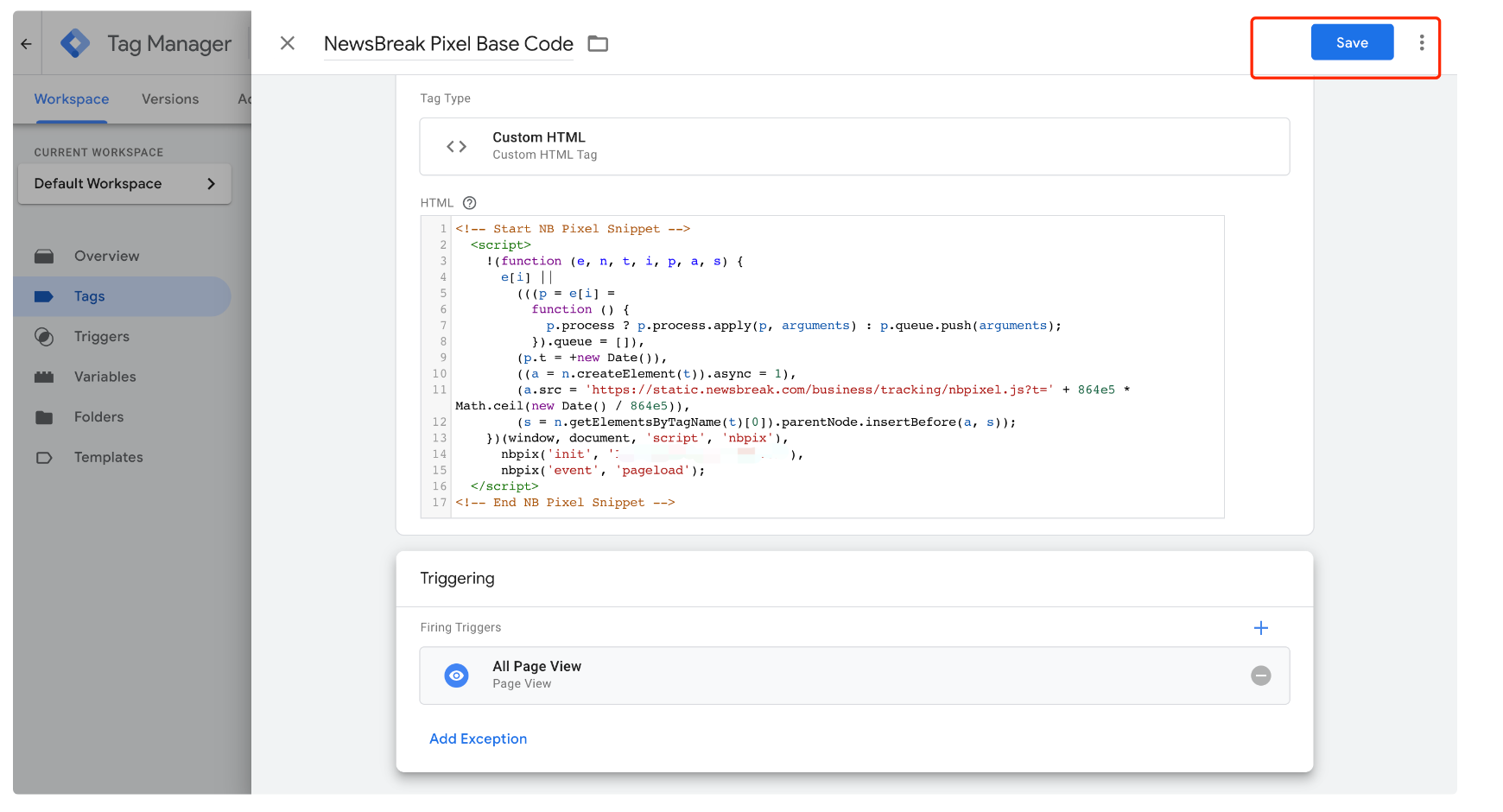Click code line with nbpix 'pageload' event
Screen dimensions: 1503x812
pyautogui.click(x=603, y=470)
